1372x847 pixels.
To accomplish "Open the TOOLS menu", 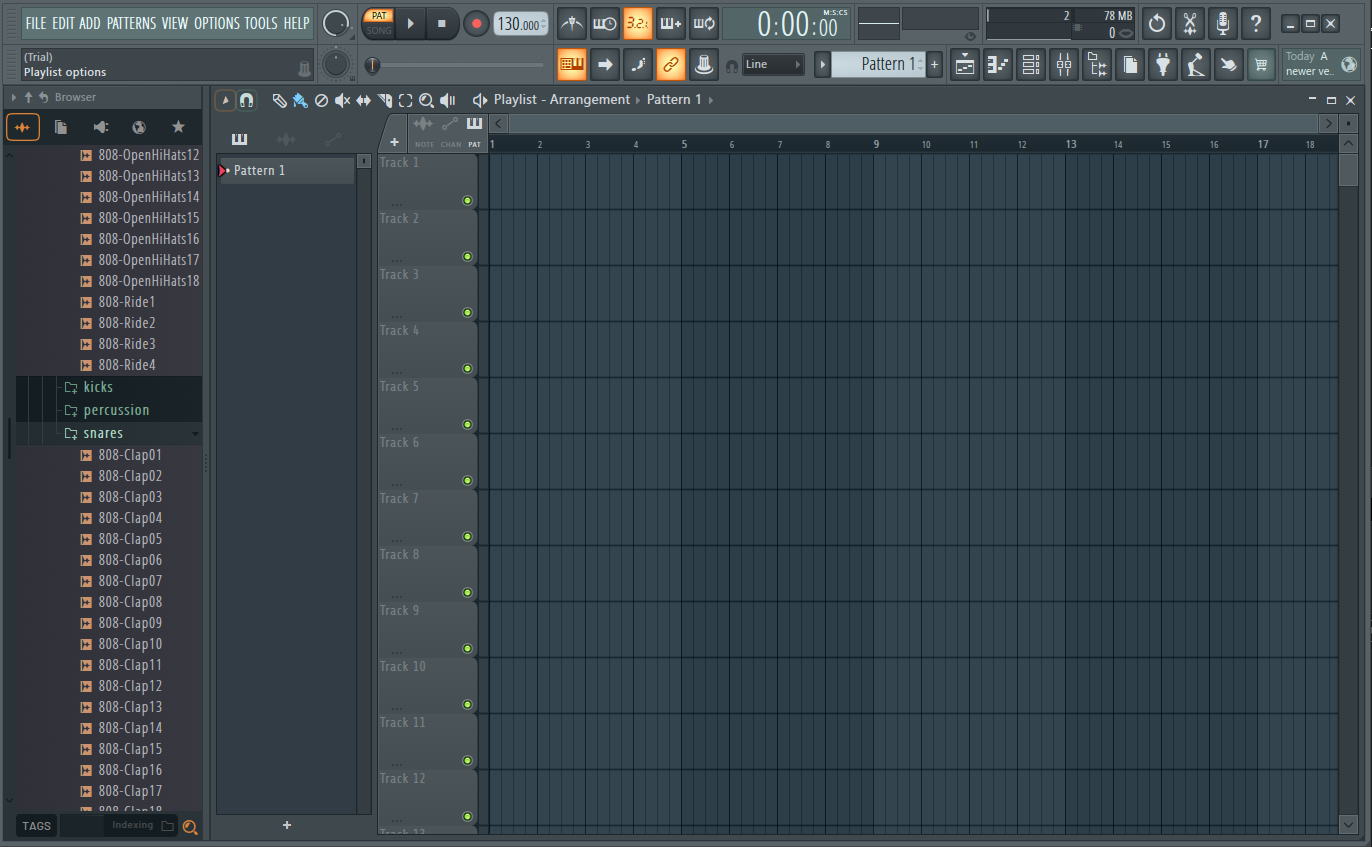I will pos(262,23).
